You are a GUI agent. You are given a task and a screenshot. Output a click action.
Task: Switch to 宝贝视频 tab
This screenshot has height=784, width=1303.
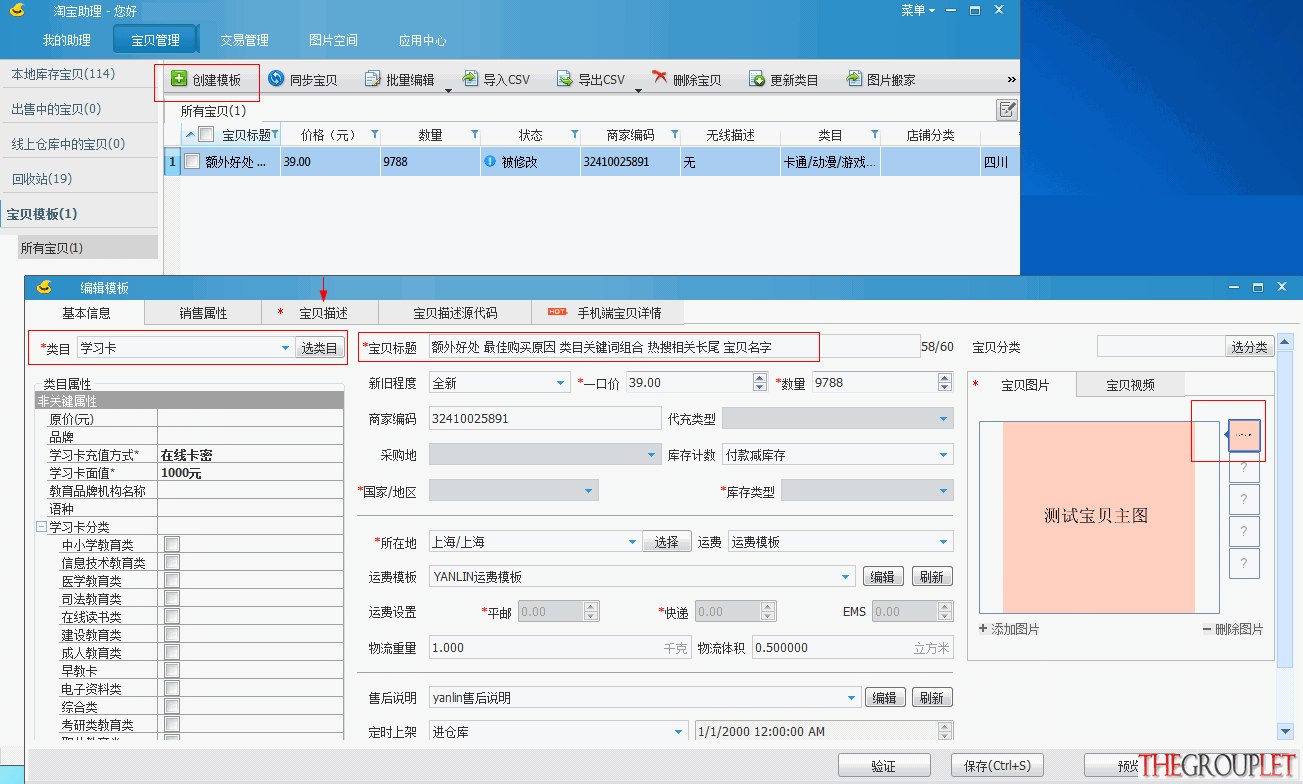(x=1130, y=385)
